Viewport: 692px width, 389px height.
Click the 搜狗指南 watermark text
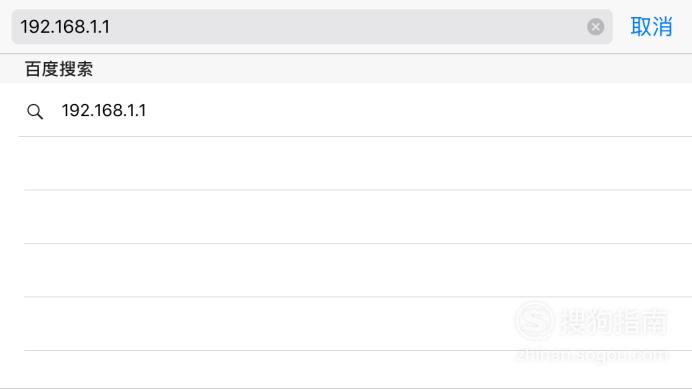click(614, 321)
